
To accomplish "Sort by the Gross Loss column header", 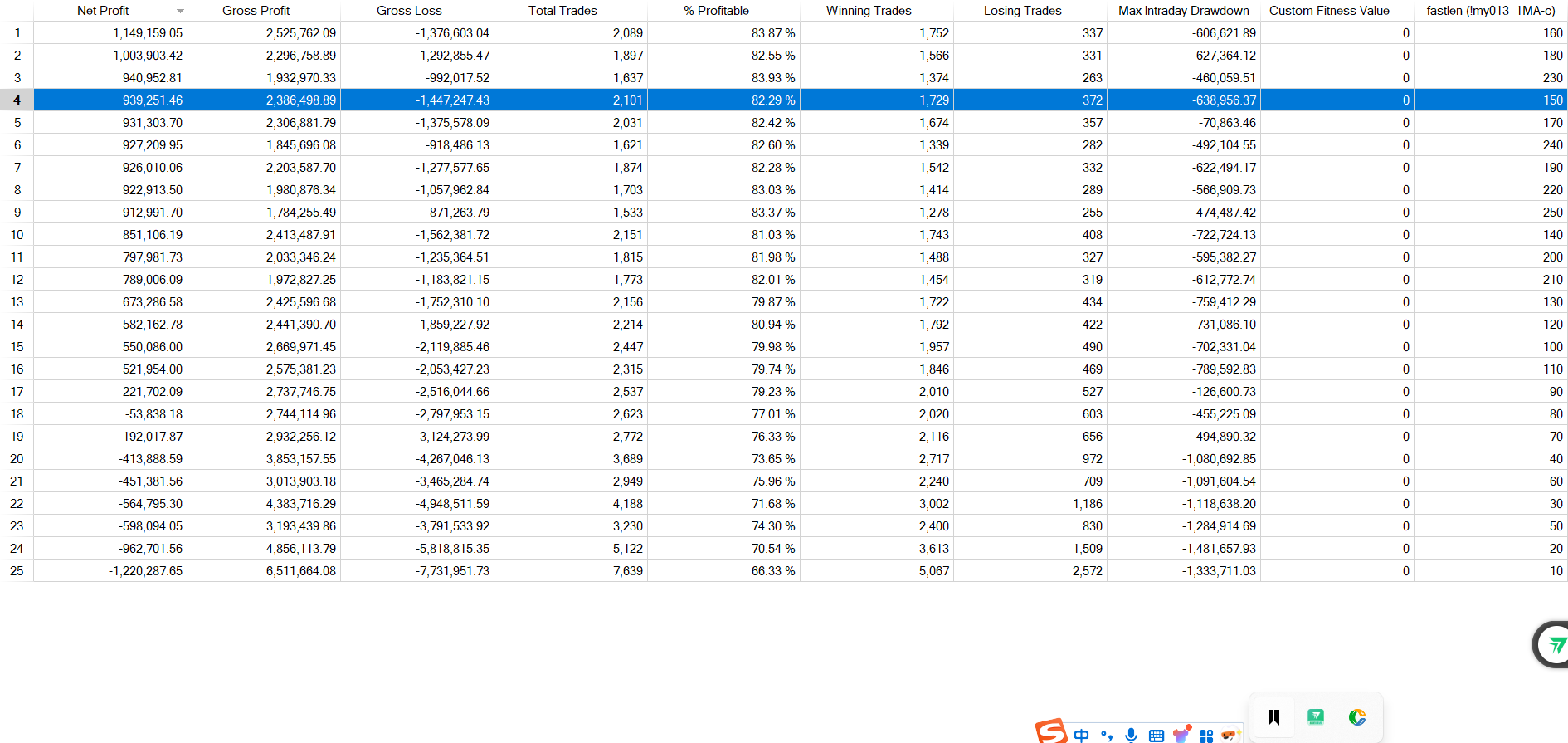I will pyautogui.click(x=409, y=11).
